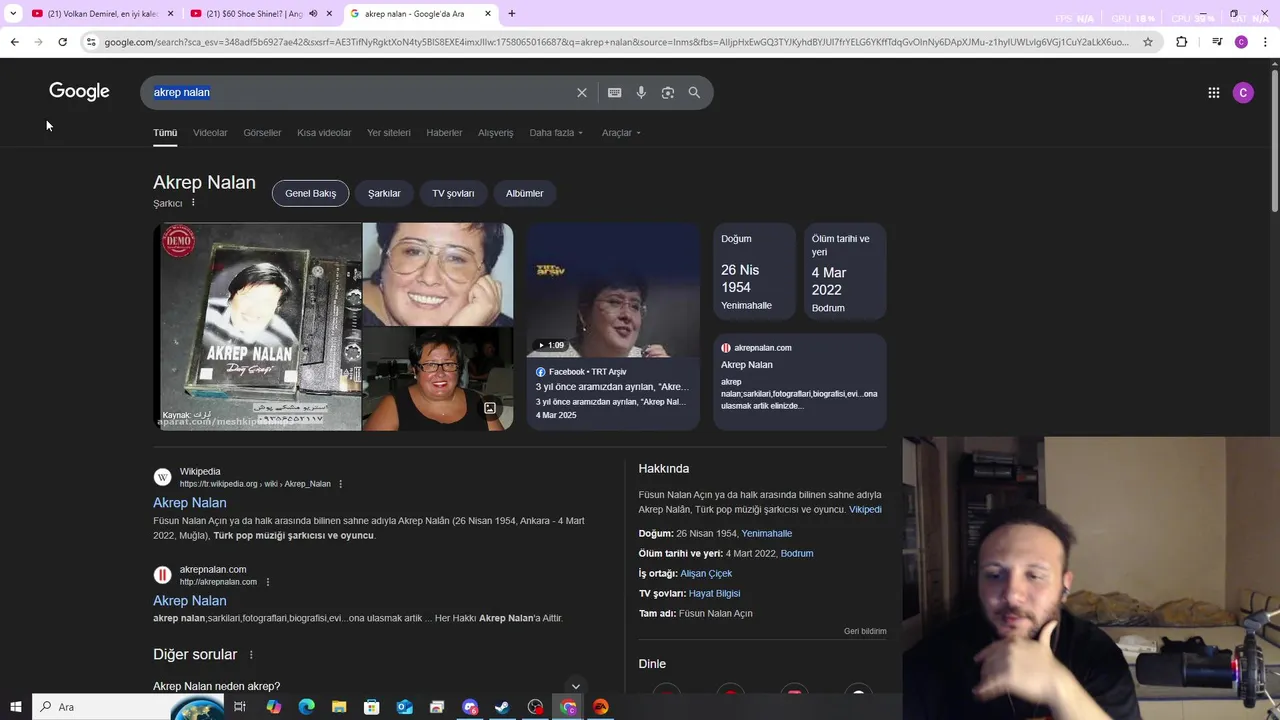This screenshot has height=720, width=1280.
Task: Open the akrepnalan.com Akrep Nalan result
Action: click(190, 601)
